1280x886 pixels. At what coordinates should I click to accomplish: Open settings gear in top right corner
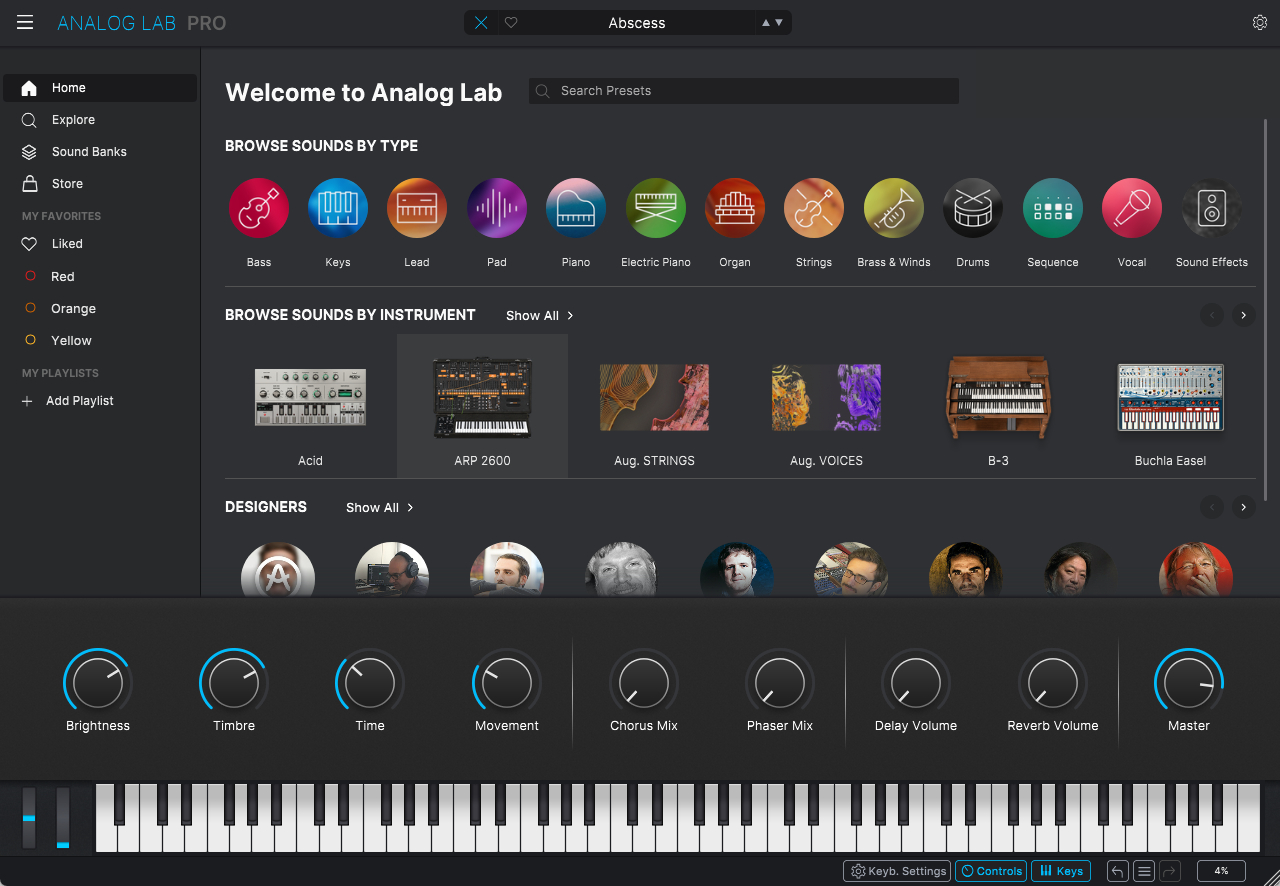(x=1260, y=23)
